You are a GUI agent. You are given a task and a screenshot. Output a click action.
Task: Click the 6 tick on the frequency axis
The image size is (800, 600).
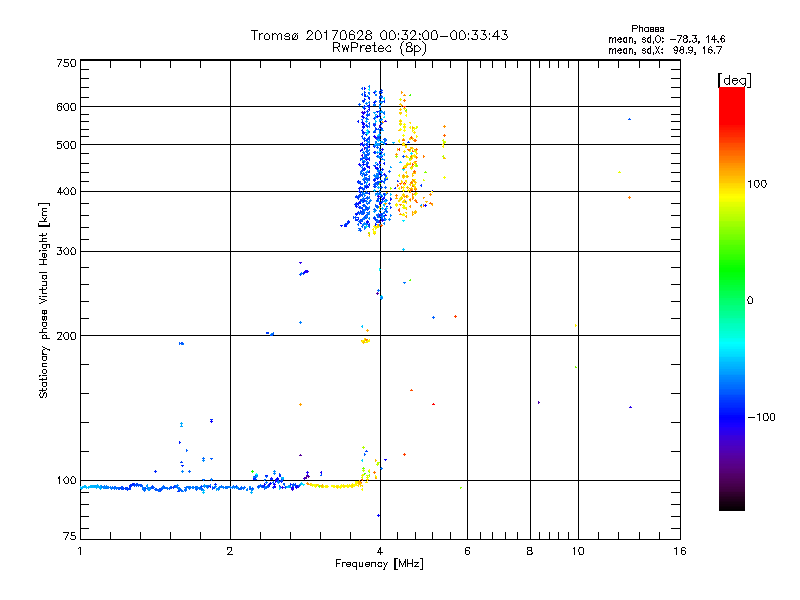click(x=468, y=552)
